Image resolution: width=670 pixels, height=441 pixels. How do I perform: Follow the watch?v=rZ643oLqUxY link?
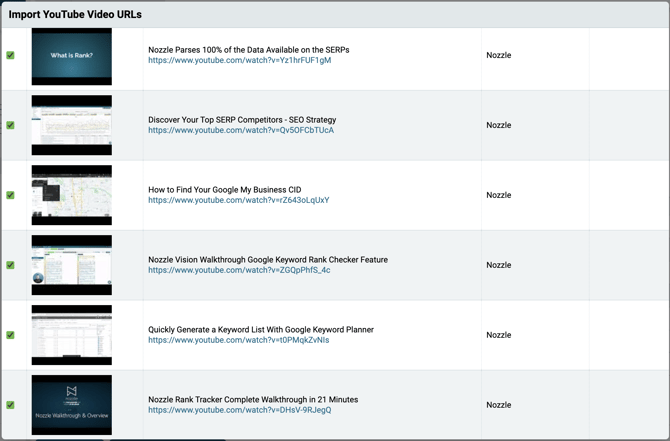pos(239,200)
